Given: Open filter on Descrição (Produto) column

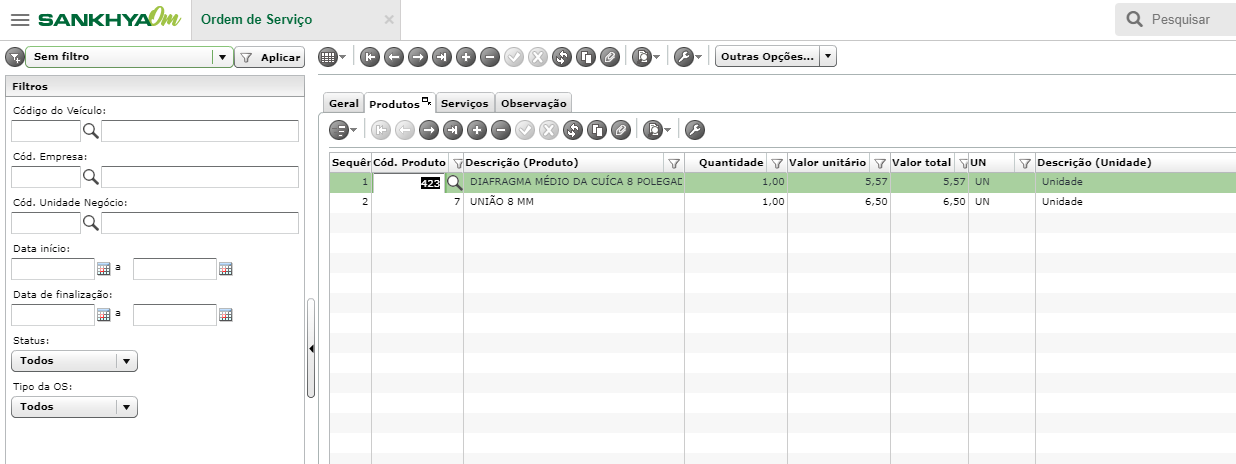Looking at the screenshot, I should [x=673, y=163].
